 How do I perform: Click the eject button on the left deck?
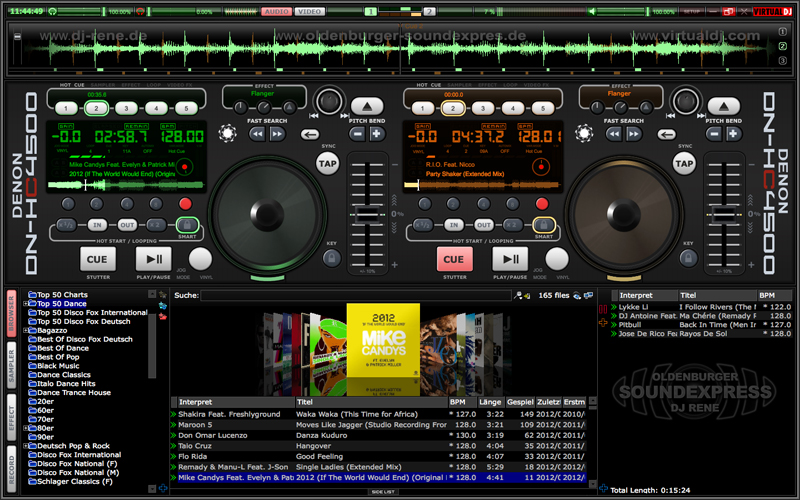pos(368,107)
